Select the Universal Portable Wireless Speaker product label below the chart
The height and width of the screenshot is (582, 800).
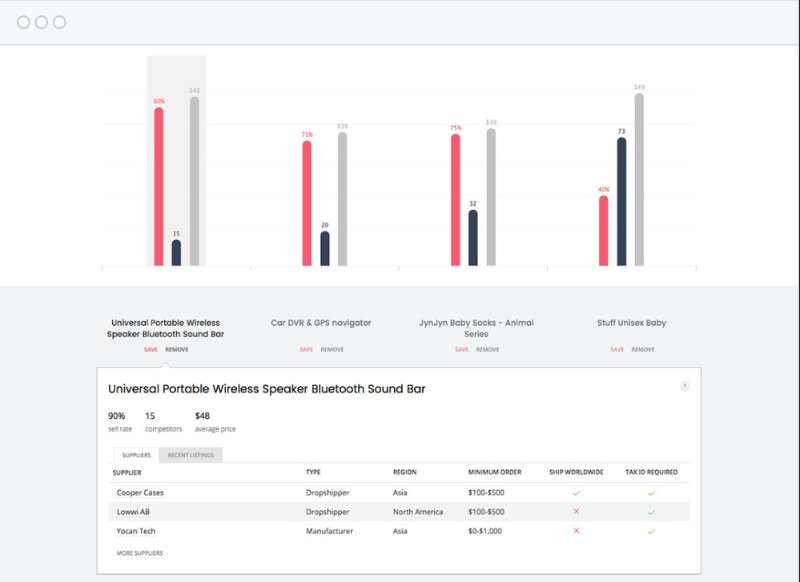pyautogui.click(x=165, y=328)
